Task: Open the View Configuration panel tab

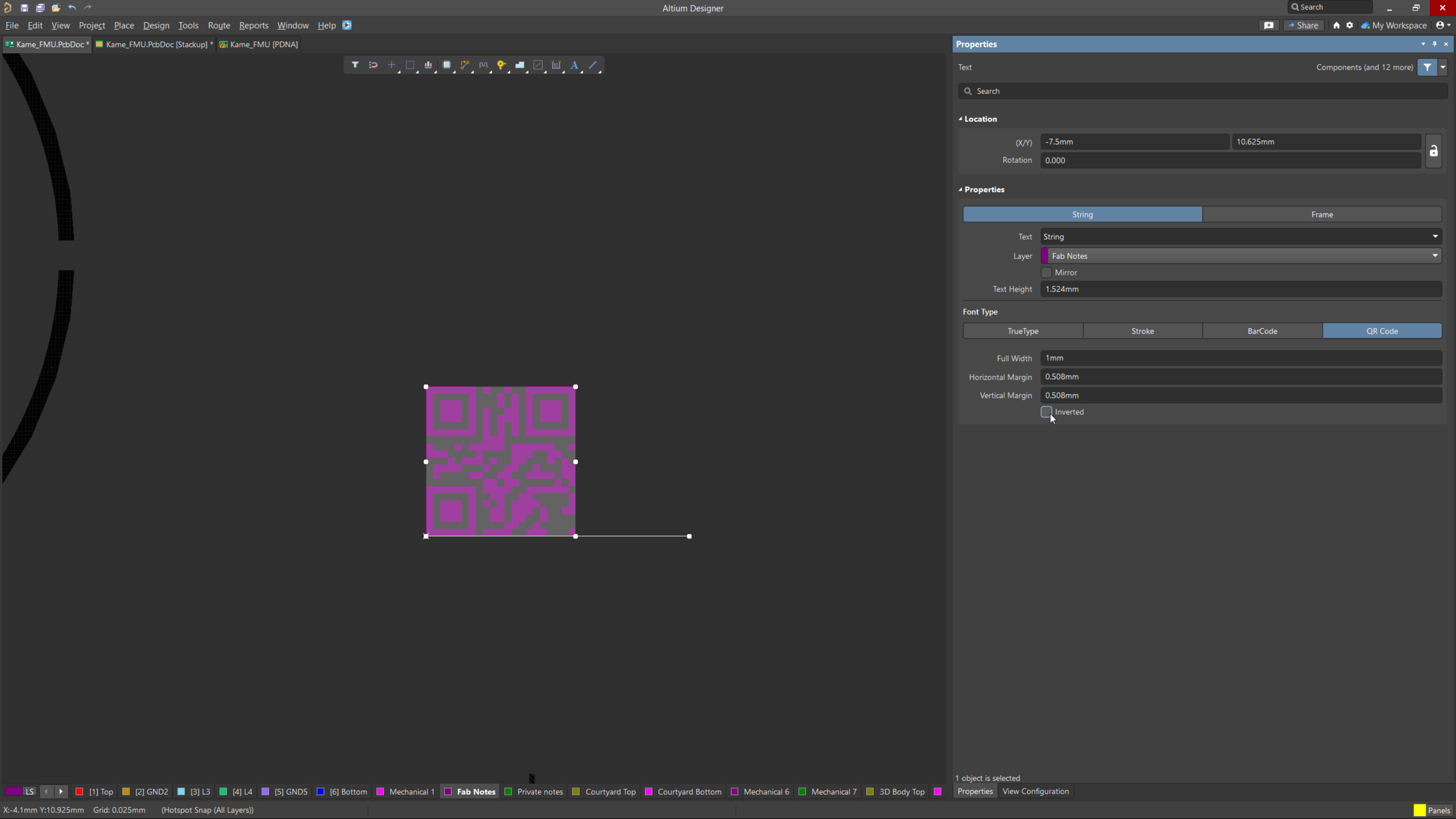Action: [1036, 791]
